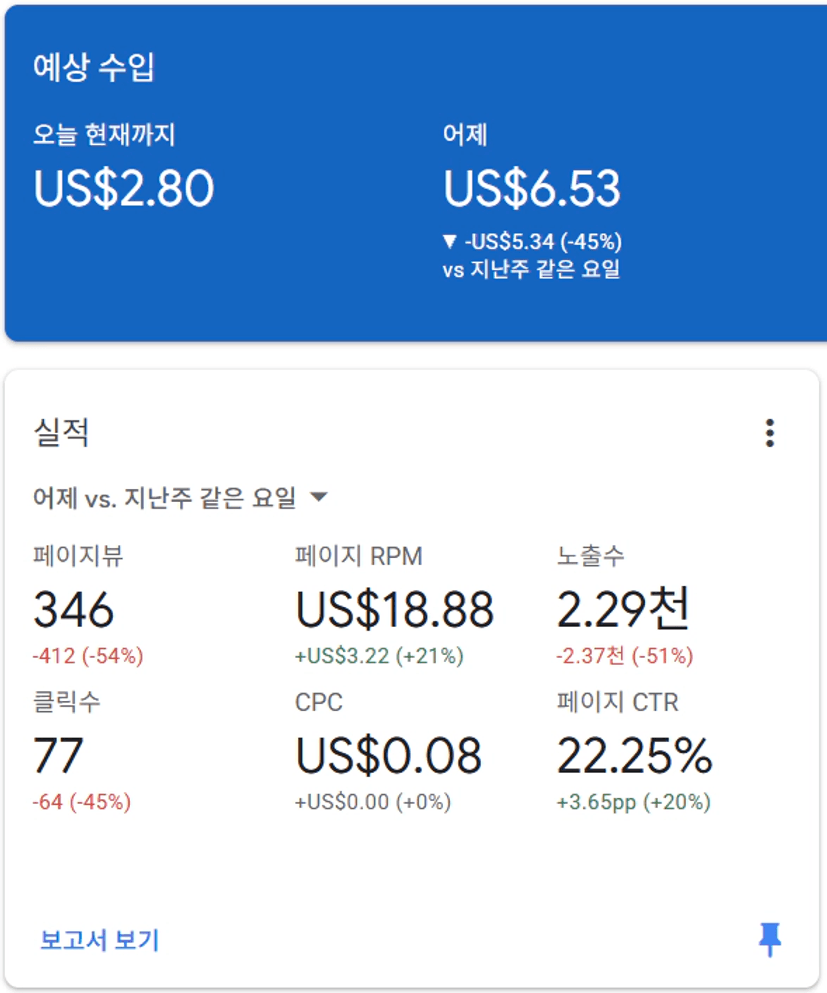Click the -412 (-54%) pageview change
This screenshot has height=993, width=827.
pyautogui.click(x=88, y=656)
